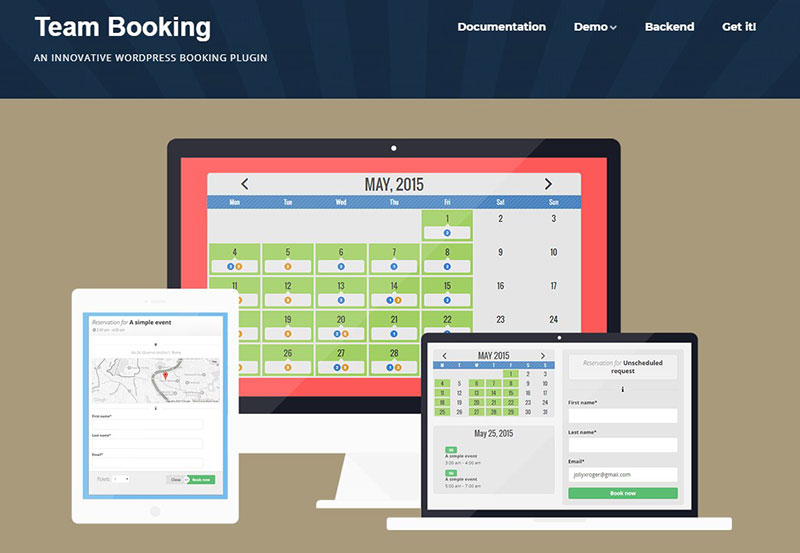This screenshot has width=800, height=553.
Task: Open the Documentation menu item
Action: click(502, 27)
